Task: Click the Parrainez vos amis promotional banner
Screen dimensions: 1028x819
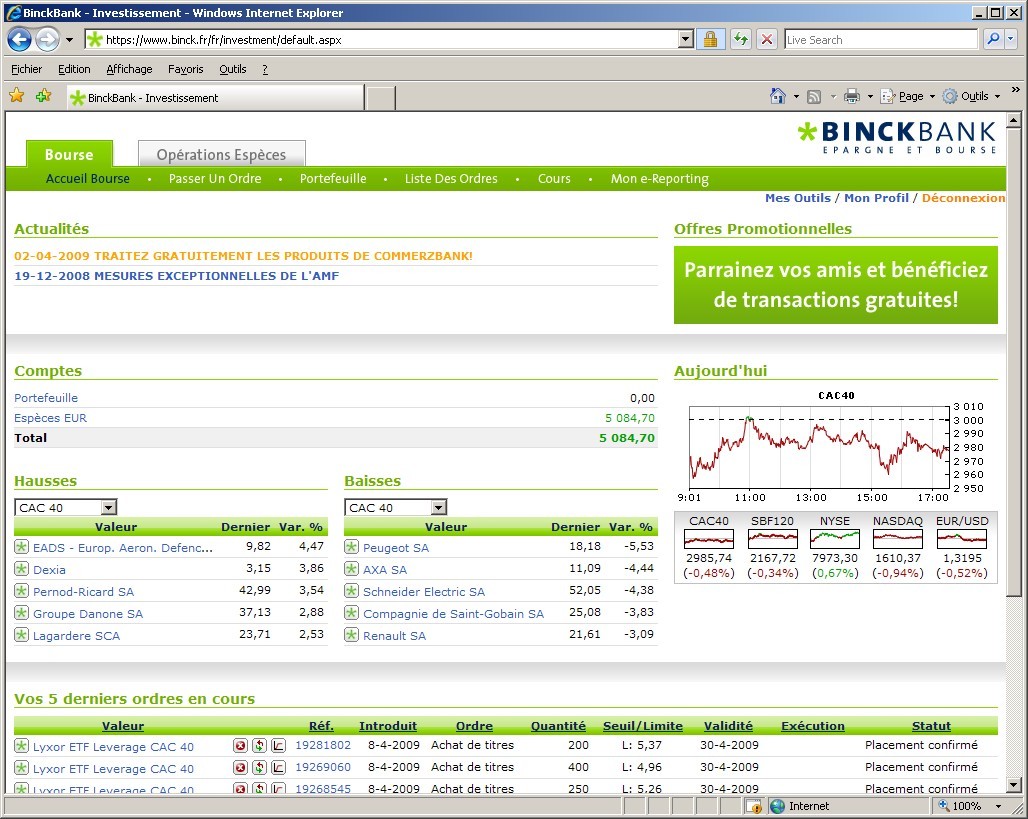Action: coord(836,285)
